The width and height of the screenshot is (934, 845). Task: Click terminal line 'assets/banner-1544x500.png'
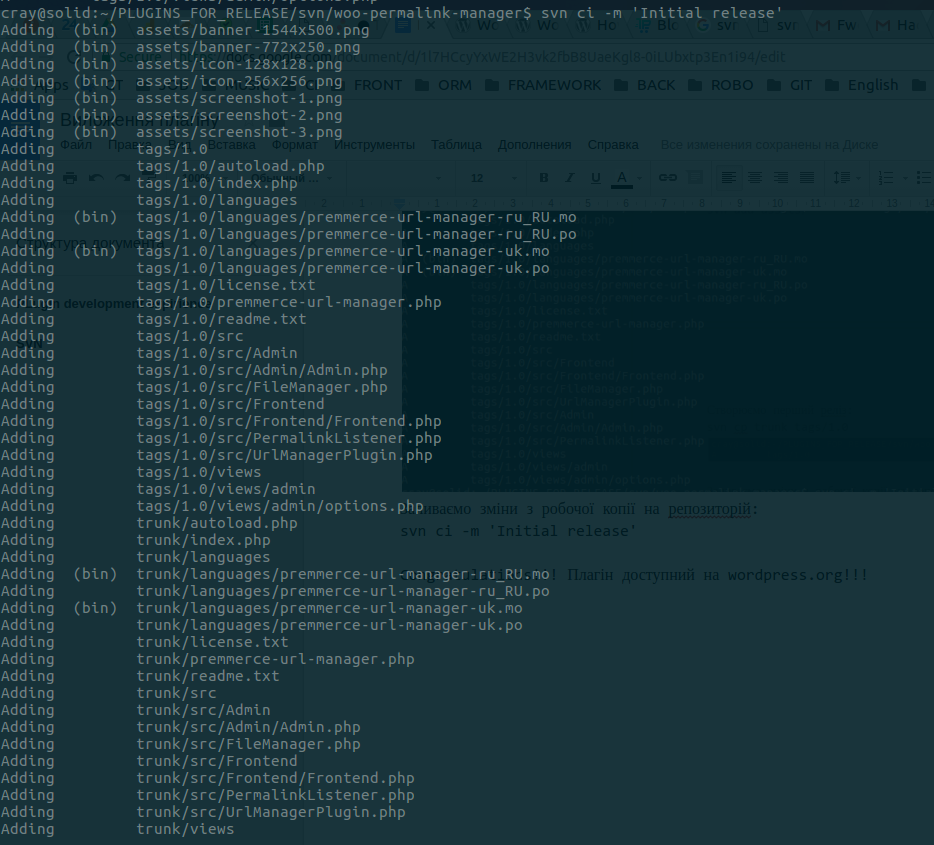[253, 30]
